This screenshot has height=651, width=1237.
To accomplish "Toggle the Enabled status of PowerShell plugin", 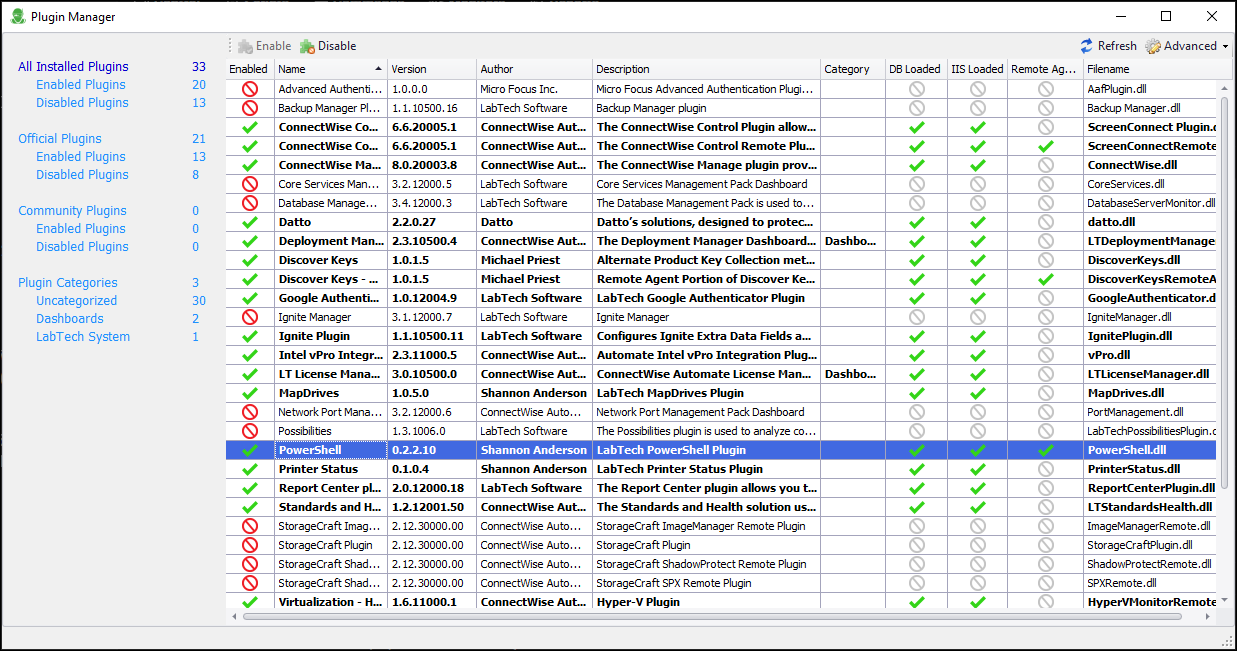I will 250,450.
